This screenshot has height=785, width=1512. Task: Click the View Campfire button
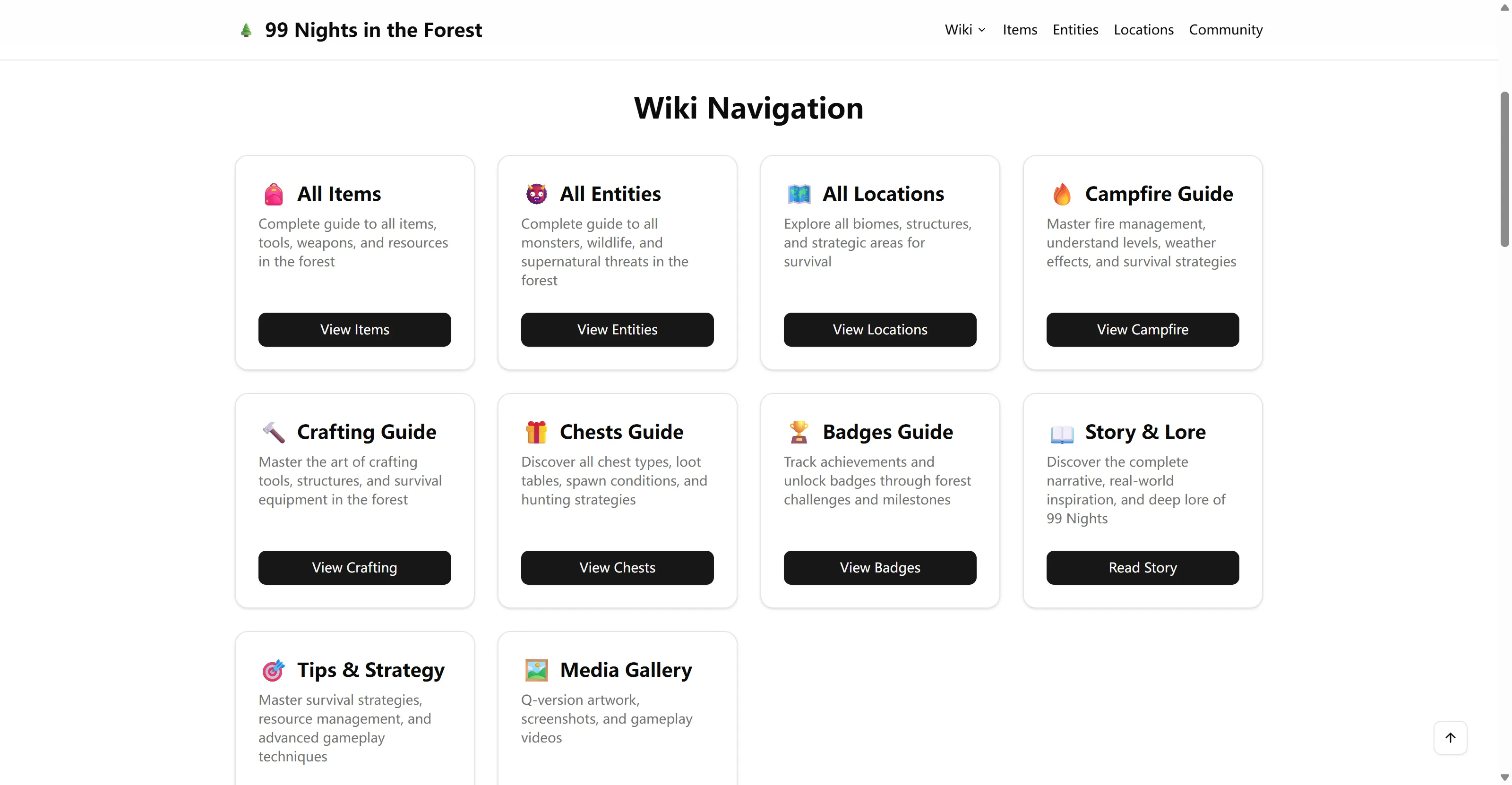click(x=1142, y=330)
